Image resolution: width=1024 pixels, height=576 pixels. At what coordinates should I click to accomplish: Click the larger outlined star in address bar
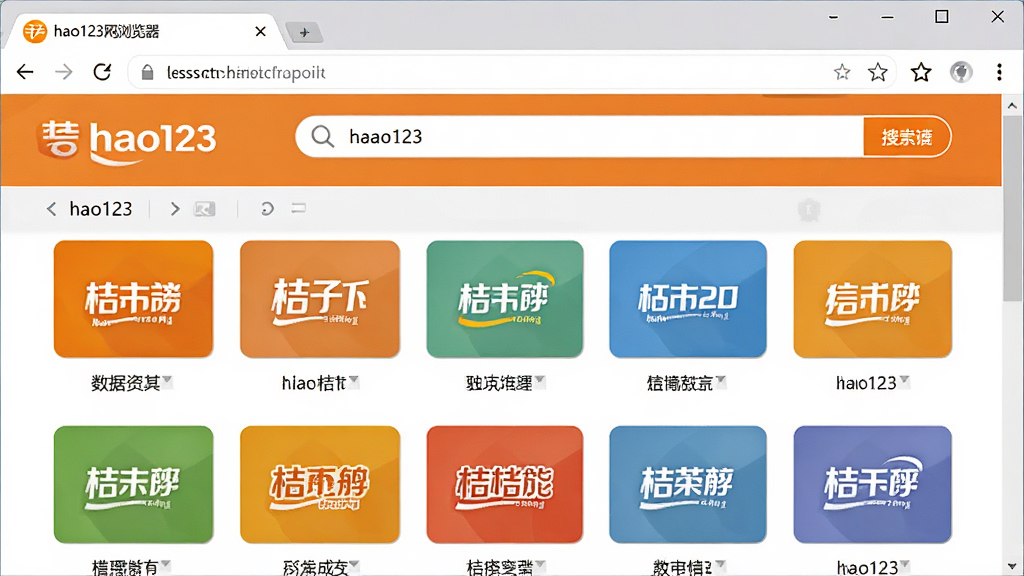pos(878,72)
